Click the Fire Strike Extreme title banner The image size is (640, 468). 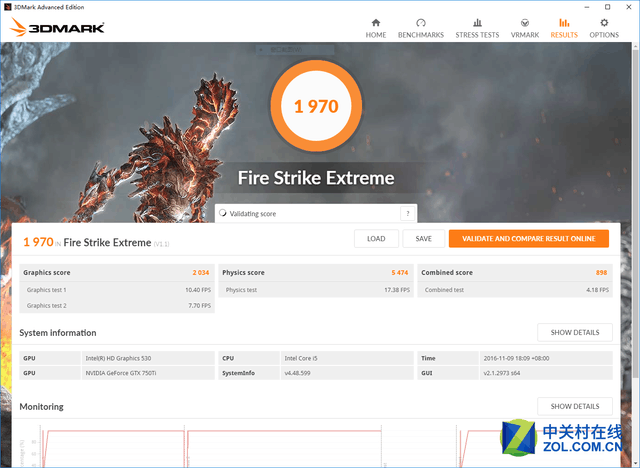click(316, 178)
